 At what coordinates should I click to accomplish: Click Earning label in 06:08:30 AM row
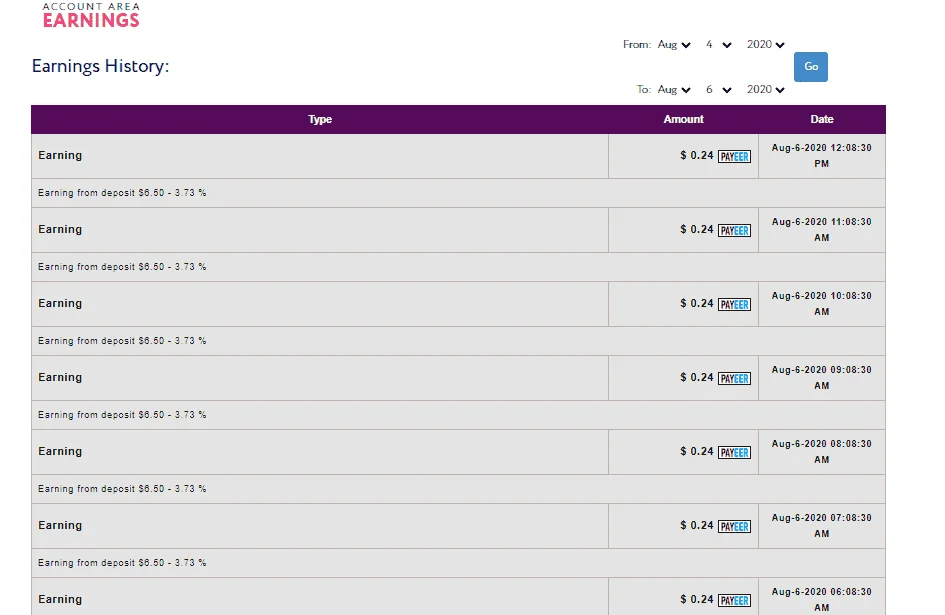tap(60, 599)
